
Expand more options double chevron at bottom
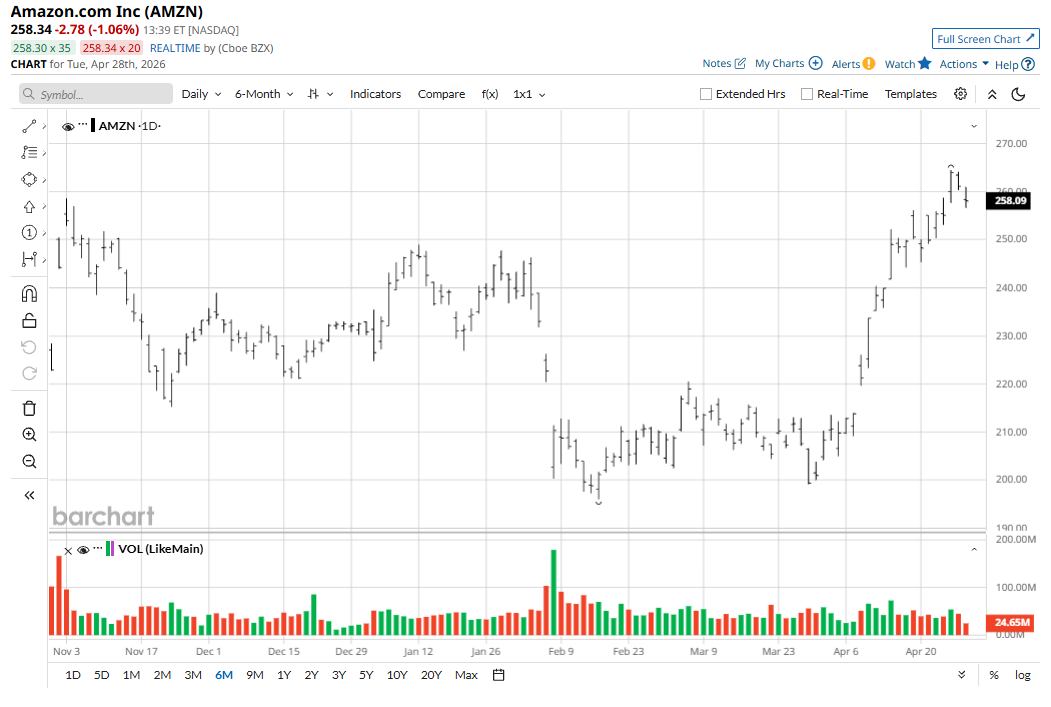962,675
